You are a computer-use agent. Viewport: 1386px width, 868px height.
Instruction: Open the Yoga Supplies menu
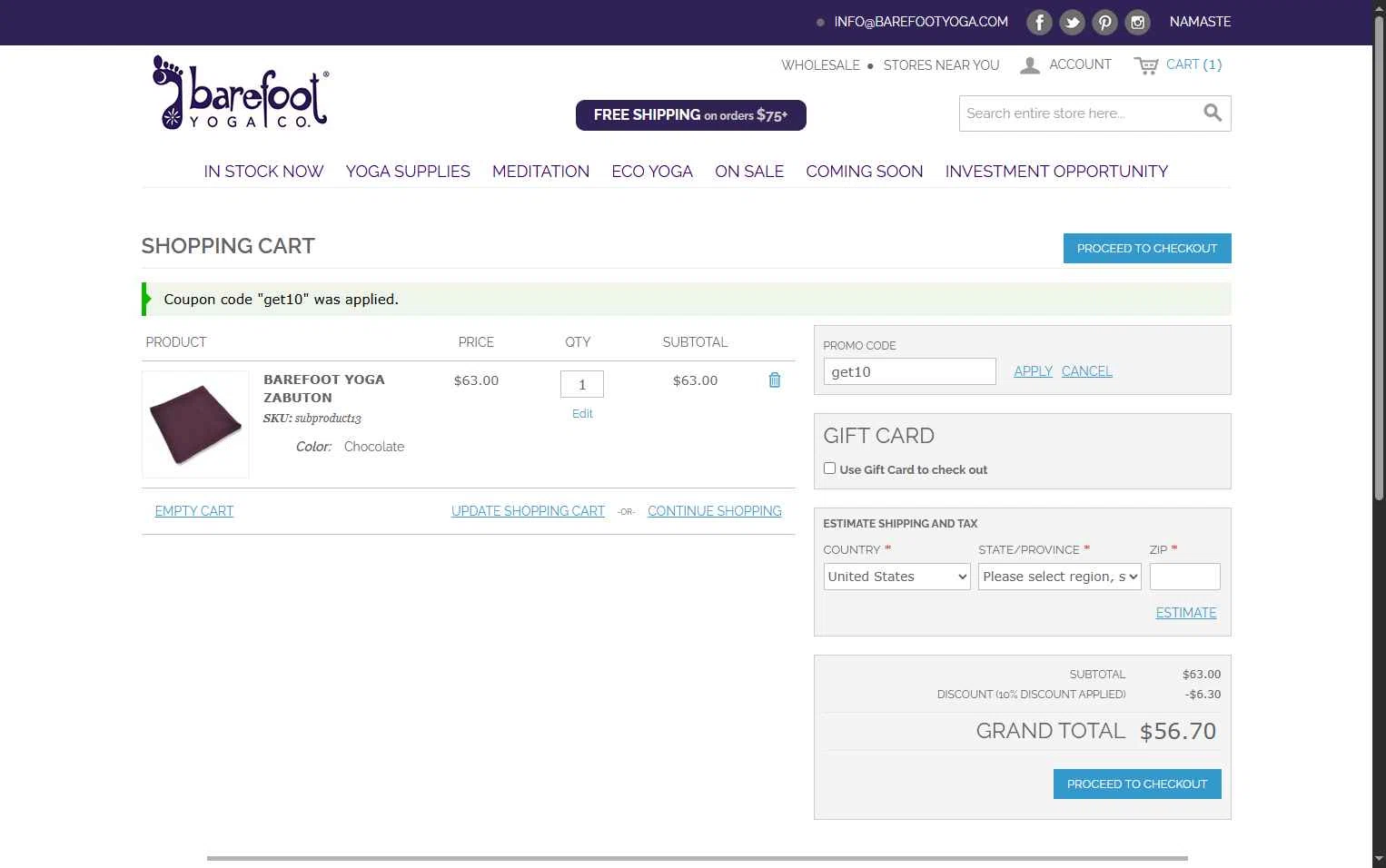click(408, 172)
